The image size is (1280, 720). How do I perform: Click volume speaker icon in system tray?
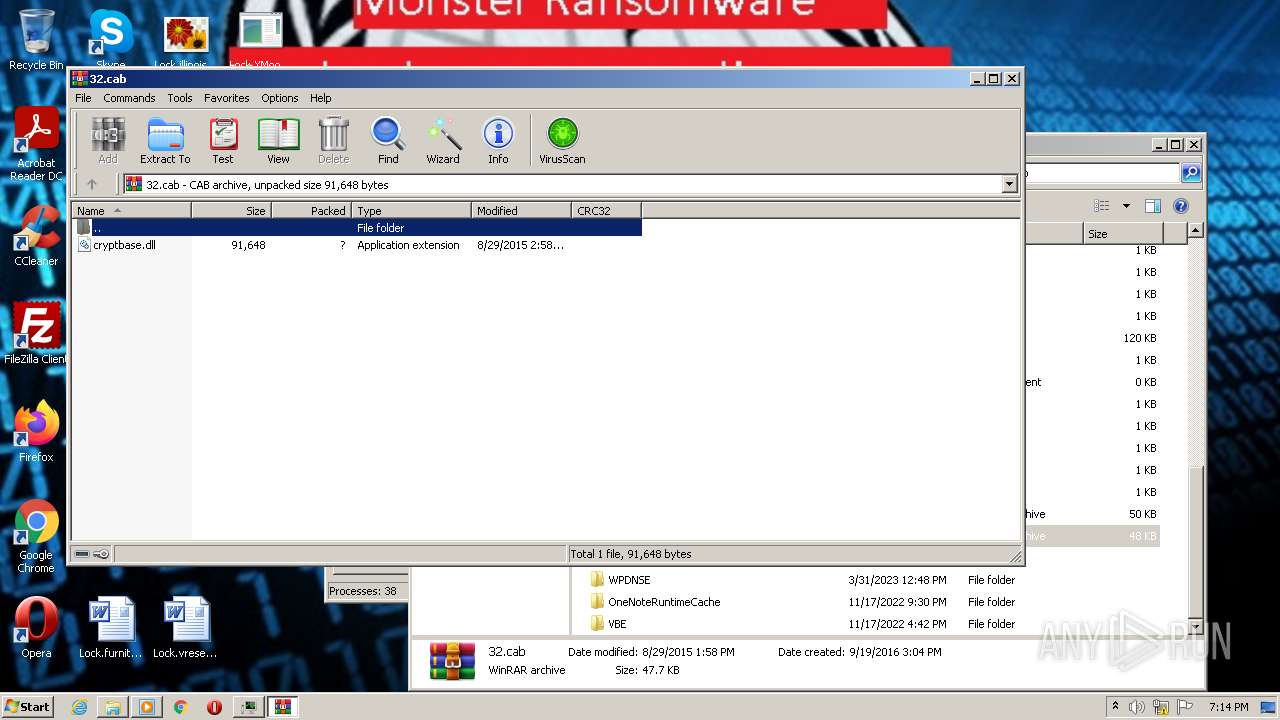[x=1138, y=707]
